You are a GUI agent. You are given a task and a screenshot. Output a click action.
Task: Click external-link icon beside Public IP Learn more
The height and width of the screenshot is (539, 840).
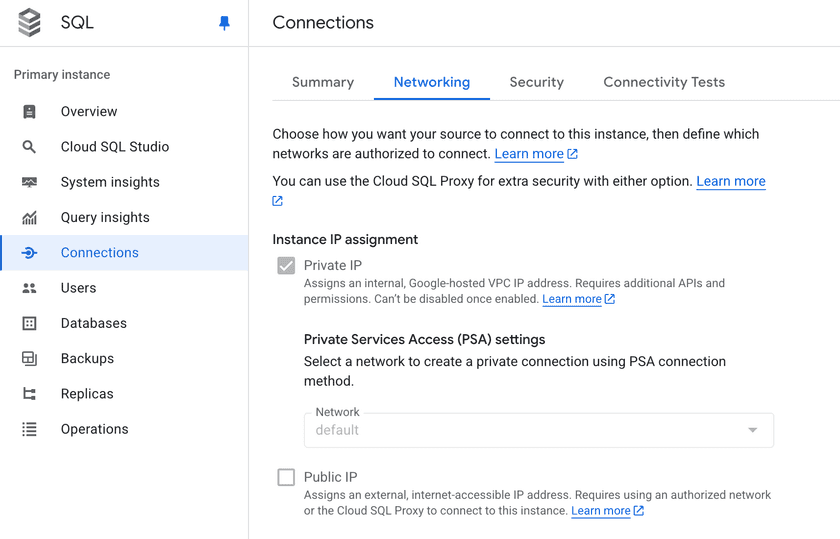tap(639, 511)
